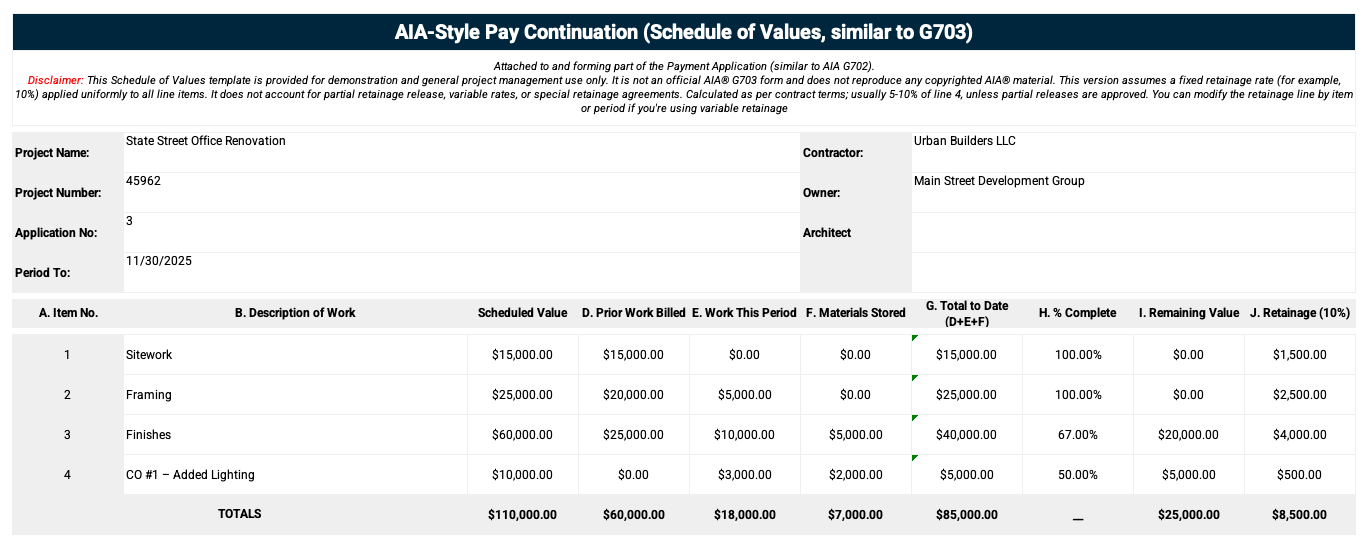Click the Finishes 67.00% complete cell

coord(1077,435)
